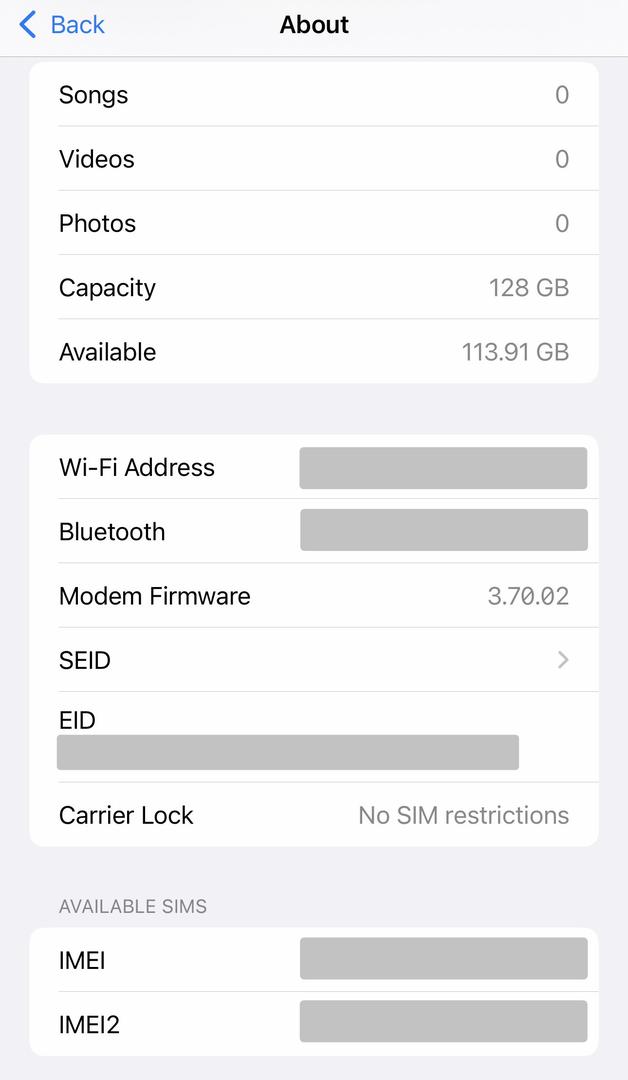This screenshot has width=628, height=1080.
Task: Go back using the Back label
Action: (x=77, y=25)
